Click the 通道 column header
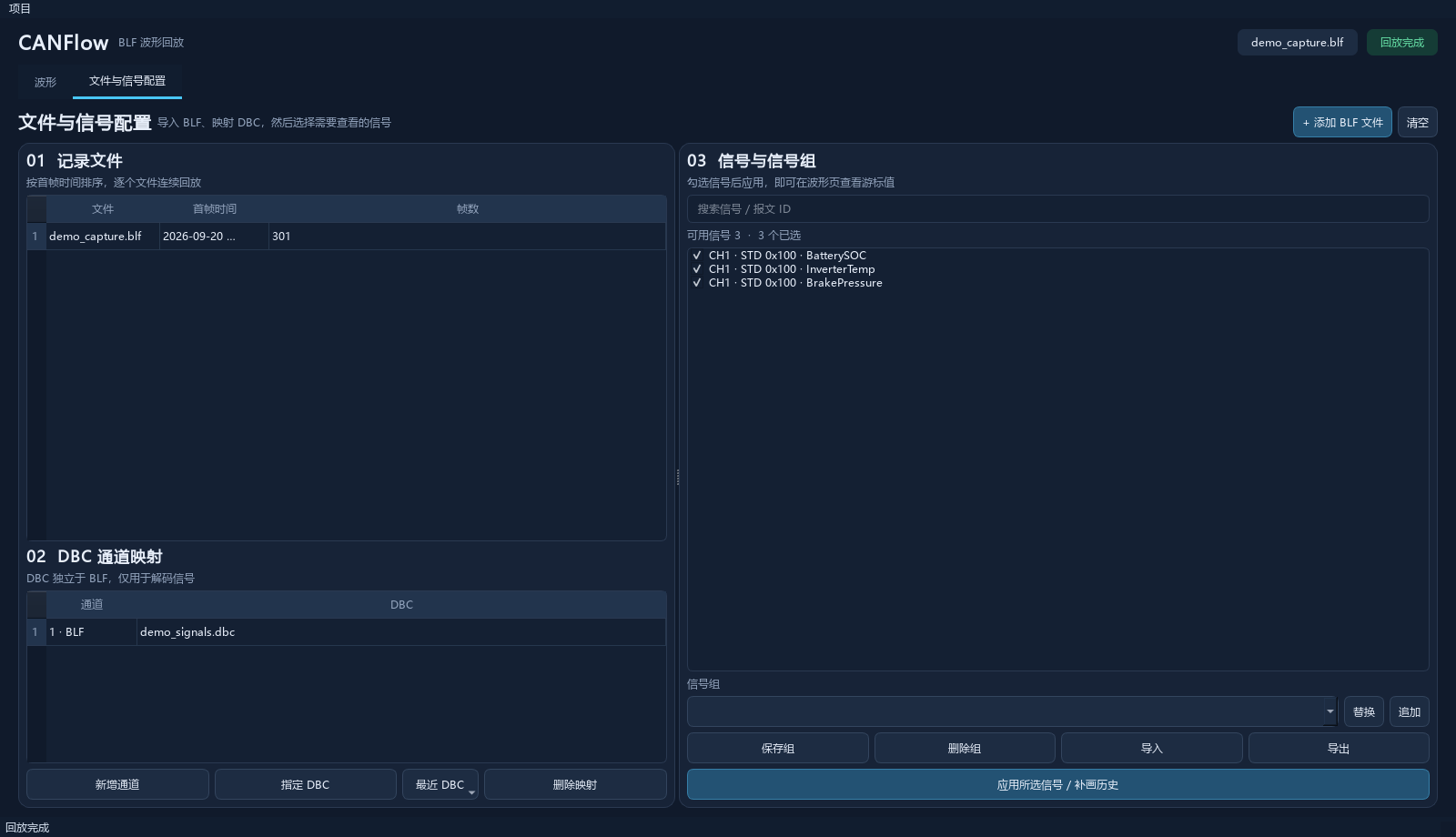Viewport: 1456px width, 837px height. (x=91, y=605)
